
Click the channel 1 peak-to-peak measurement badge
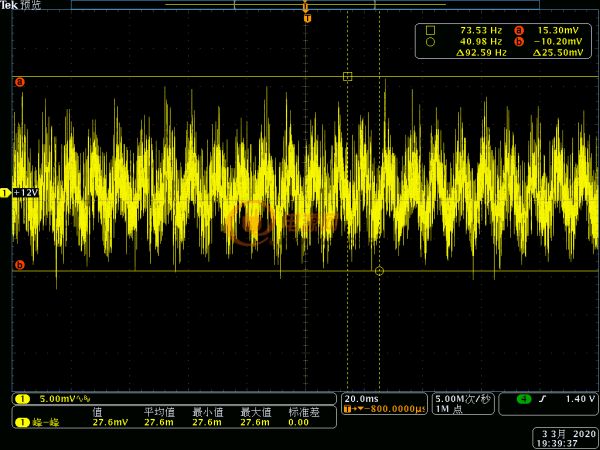[x=22, y=422]
